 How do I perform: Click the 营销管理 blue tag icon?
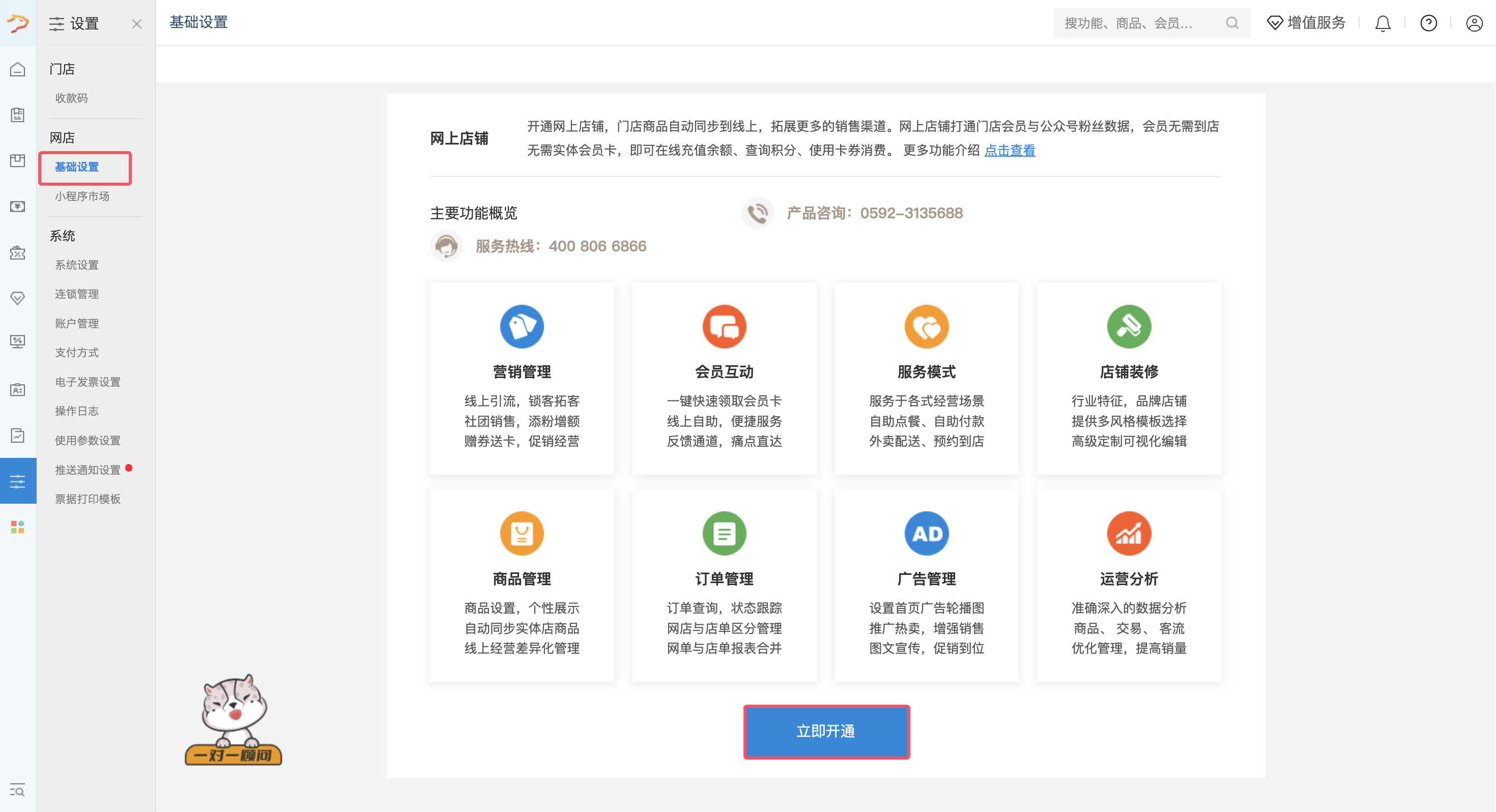522,327
